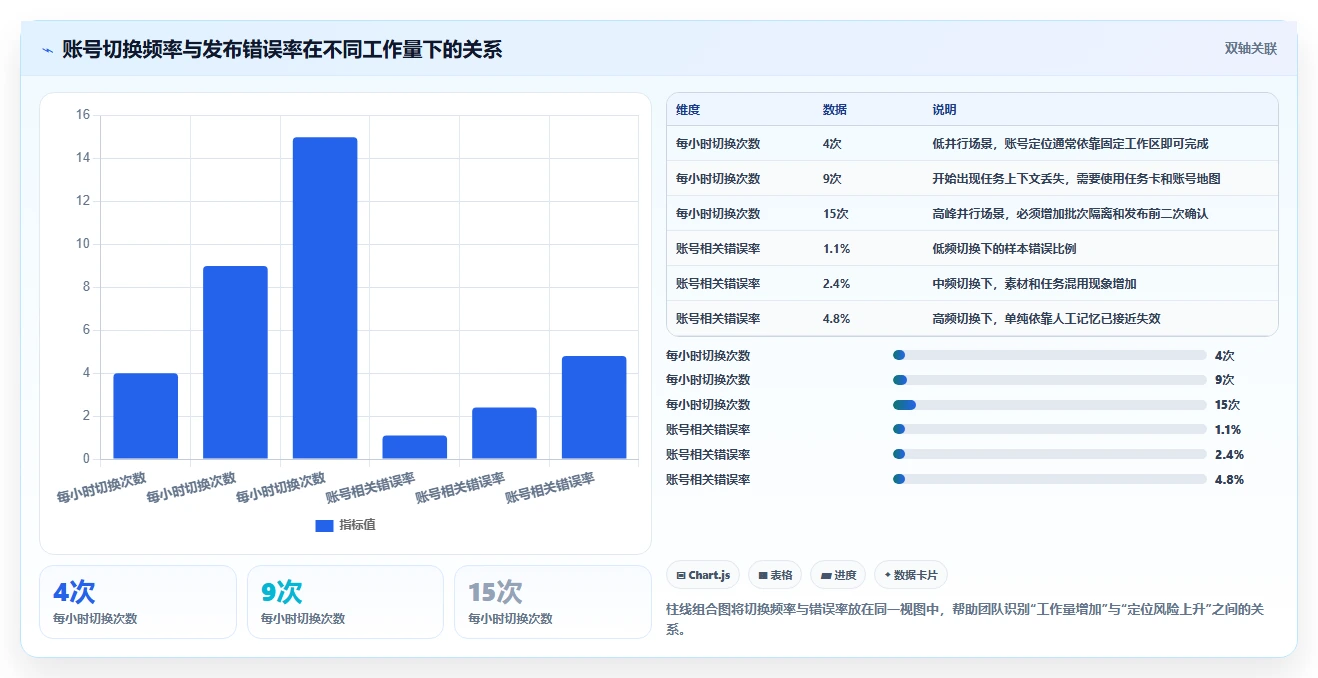Click the table cell '高频切换下，单纯依靠人工记忆已接近失效'
The image size is (1318, 678).
click(1046, 319)
